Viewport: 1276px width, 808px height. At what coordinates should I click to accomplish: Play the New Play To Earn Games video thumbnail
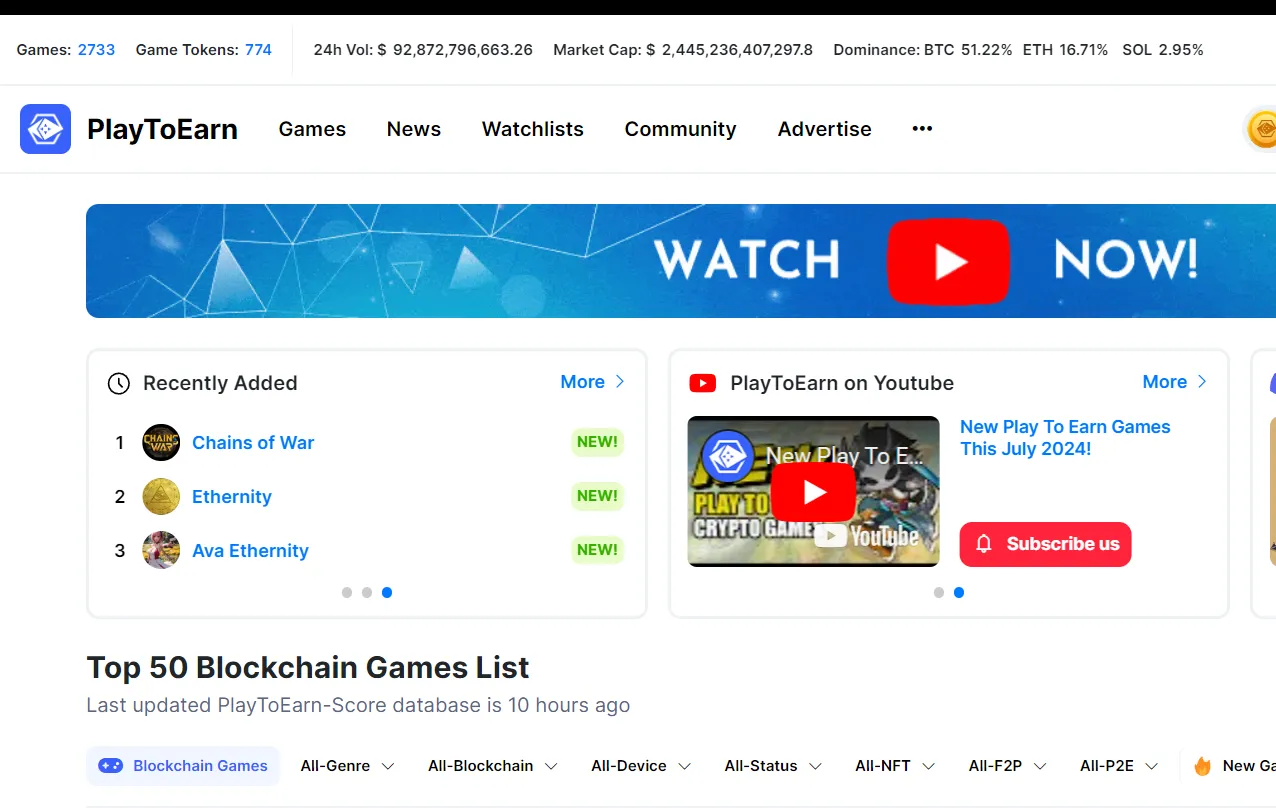click(x=813, y=491)
